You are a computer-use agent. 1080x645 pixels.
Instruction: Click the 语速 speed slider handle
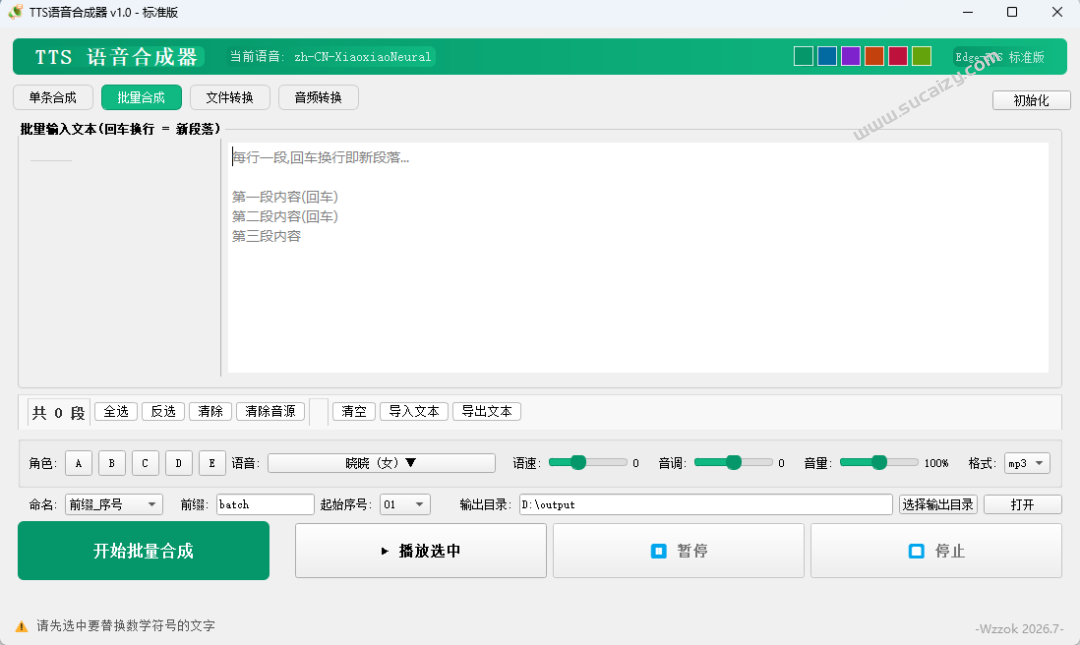coord(579,462)
